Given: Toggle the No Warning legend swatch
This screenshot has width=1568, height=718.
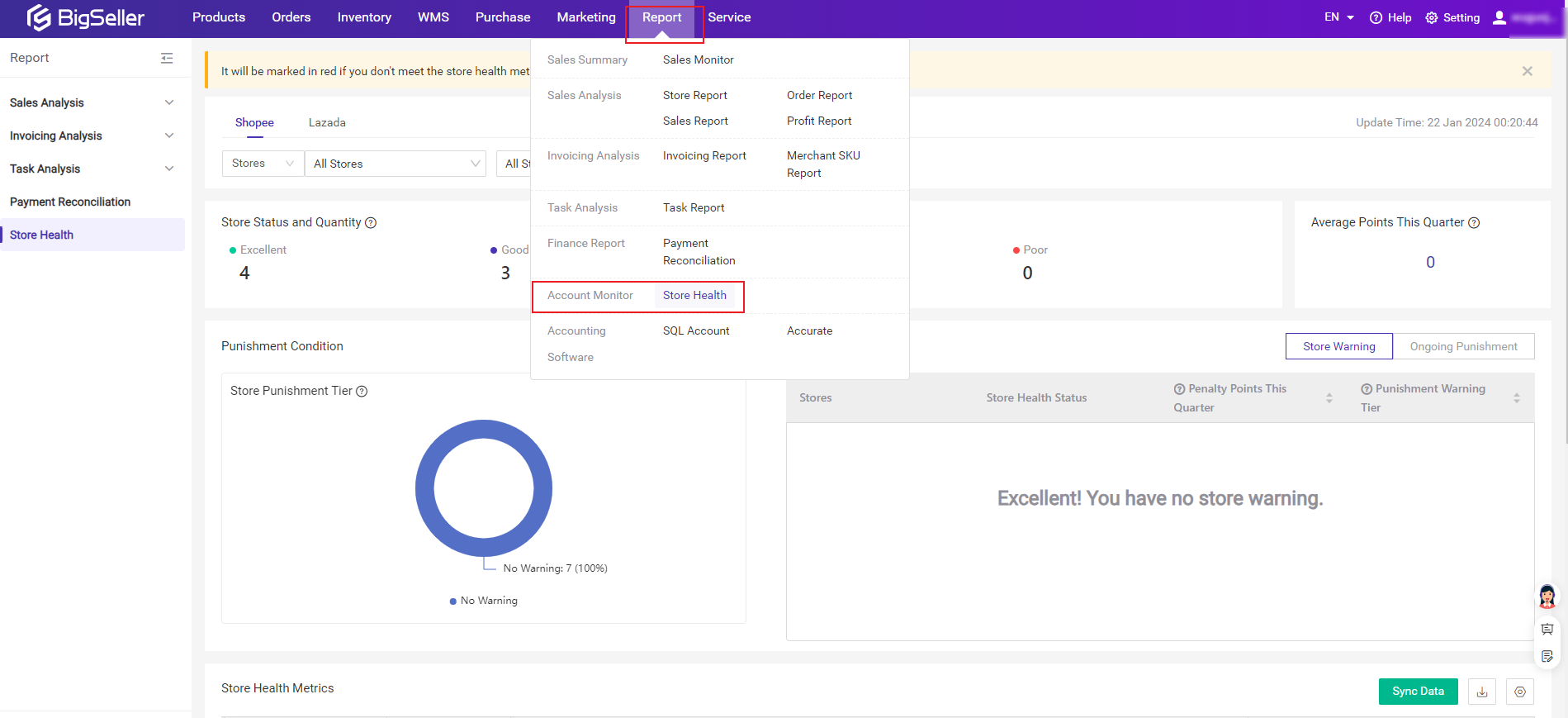Looking at the screenshot, I should (453, 602).
